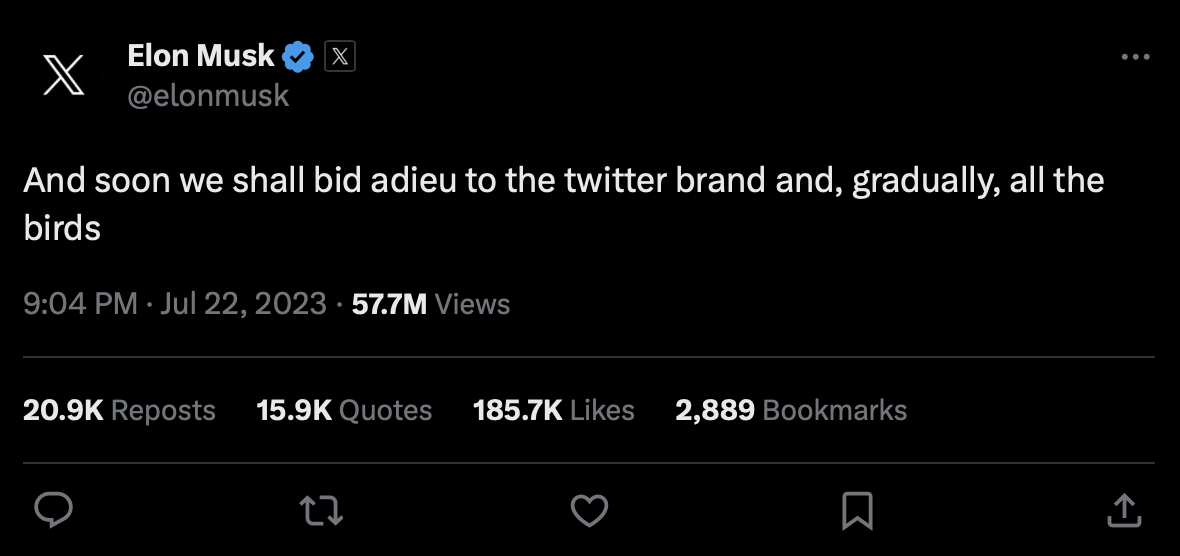Viewport: 1180px width, 556px height.
Task: Show the 15.9K Quotes list
Action: click(344, 410)
